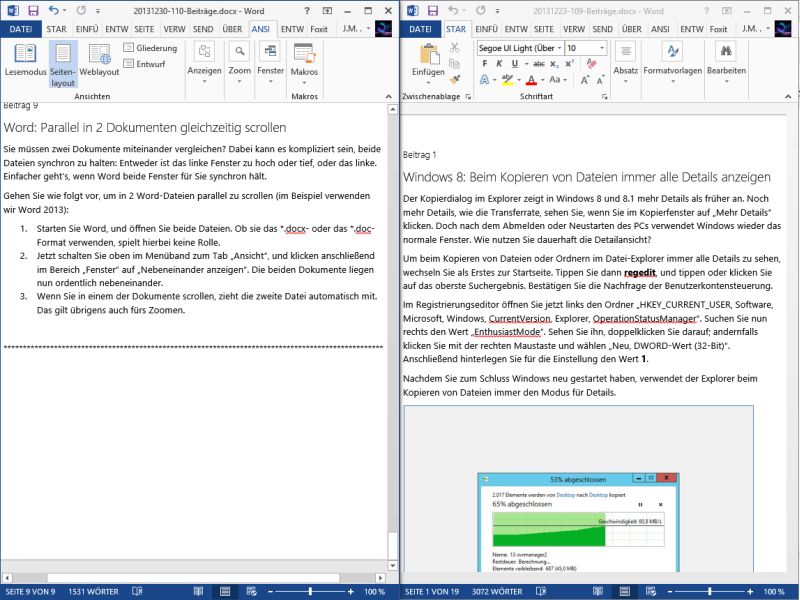The width and height of the screenshot is (800, 600).
Task: Select read mode icon in left status bar
Action: click(x=198, y=591)
